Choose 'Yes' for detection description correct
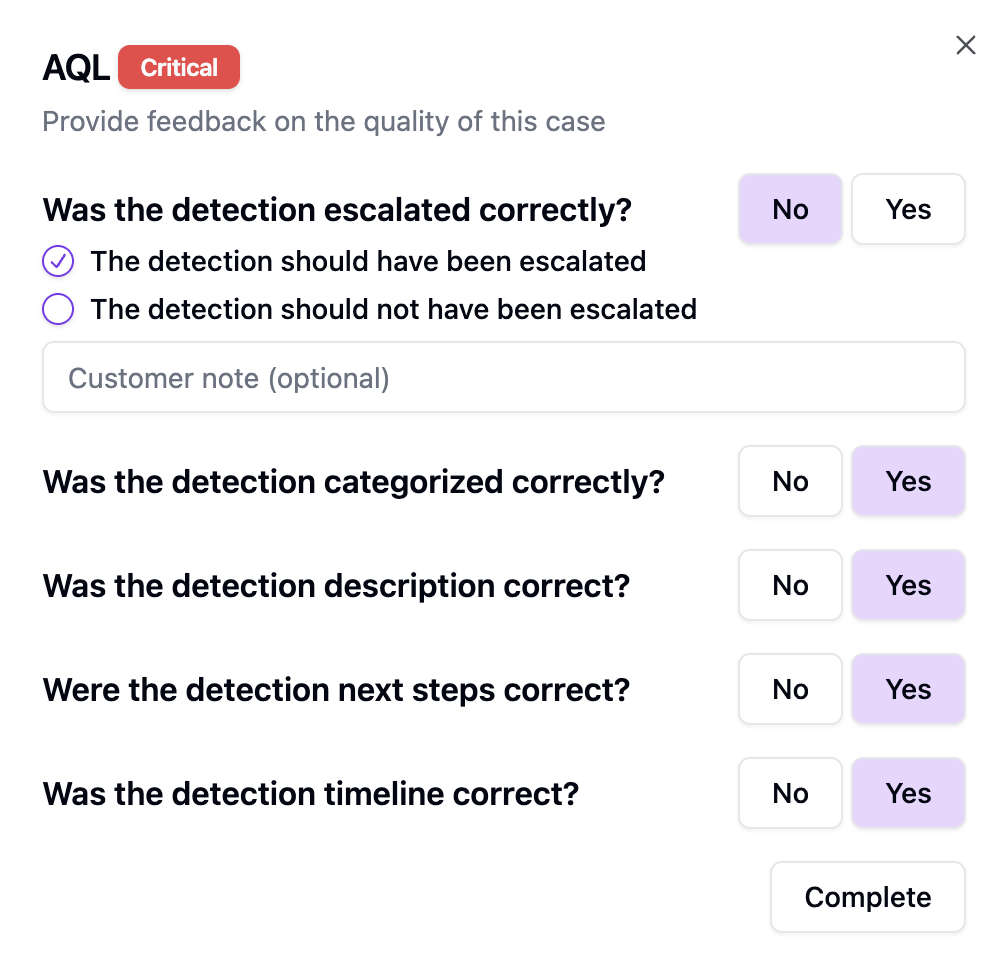Screen dimensions: 1008x978 click(x=908, y=585)
